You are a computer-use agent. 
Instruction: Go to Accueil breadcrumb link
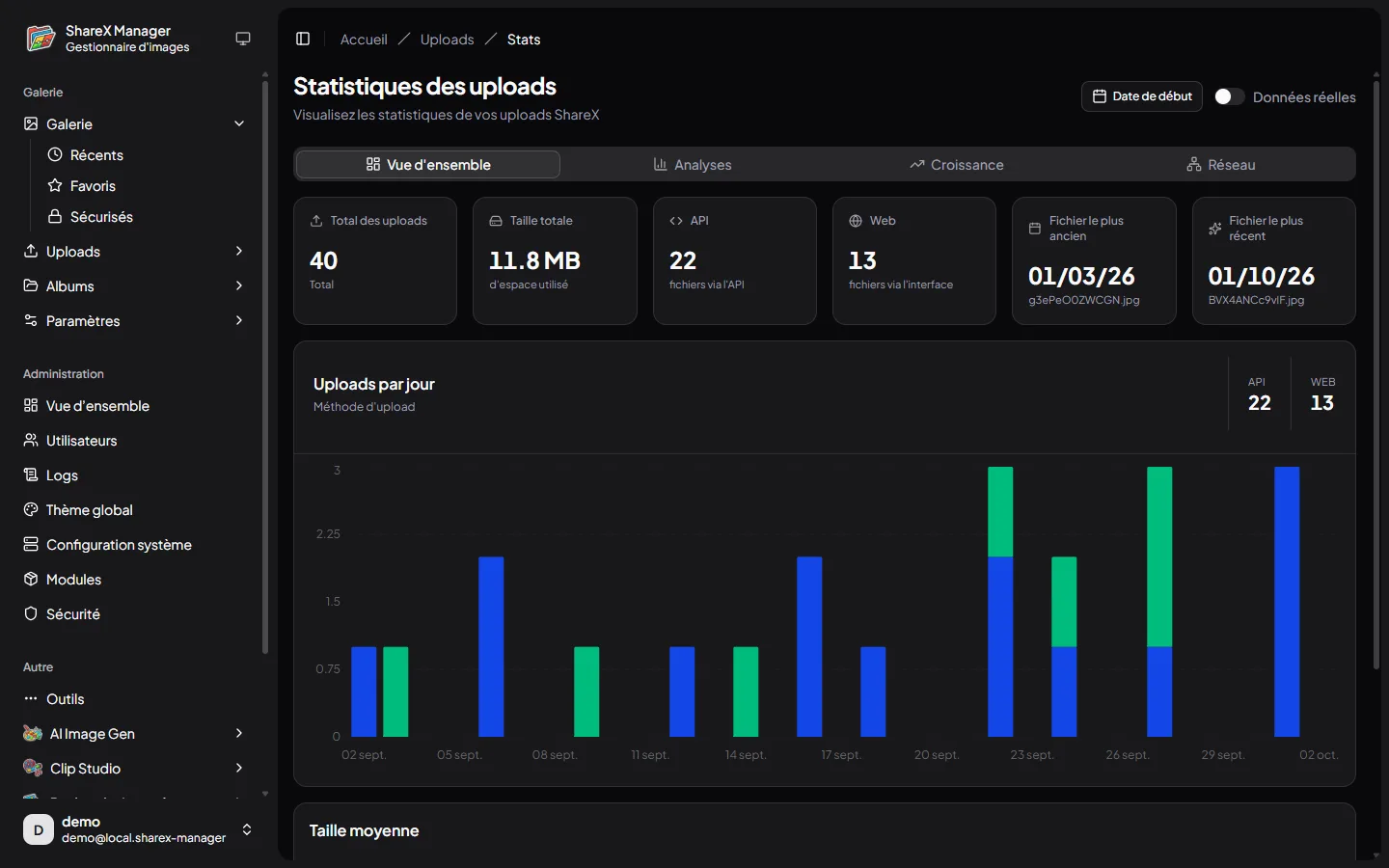point(364,40)
